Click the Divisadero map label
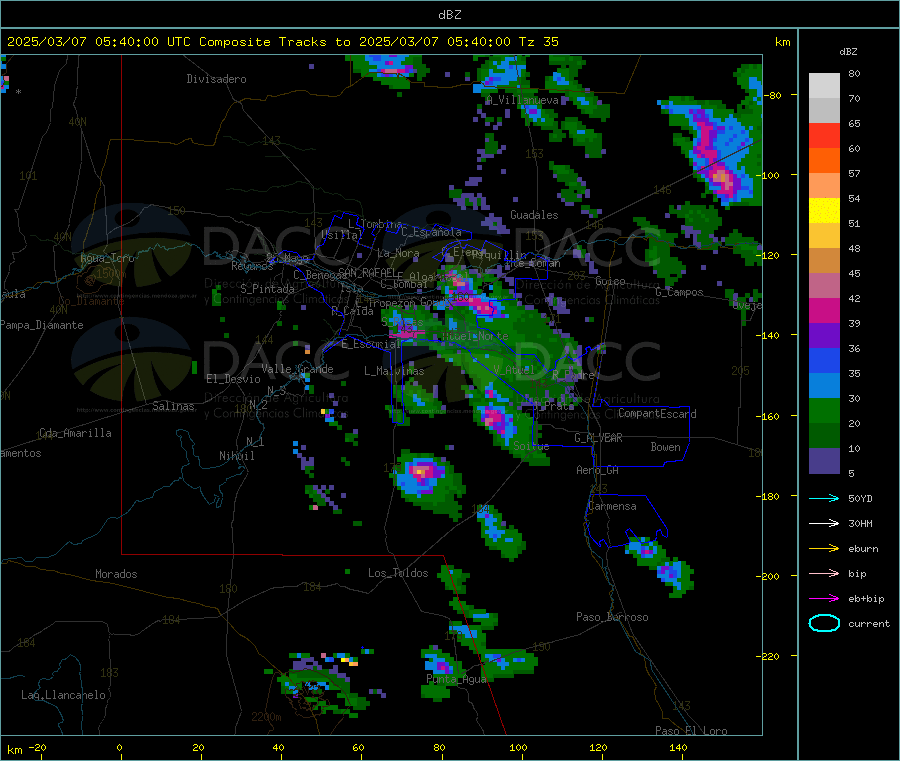 [x=216, y=79]
